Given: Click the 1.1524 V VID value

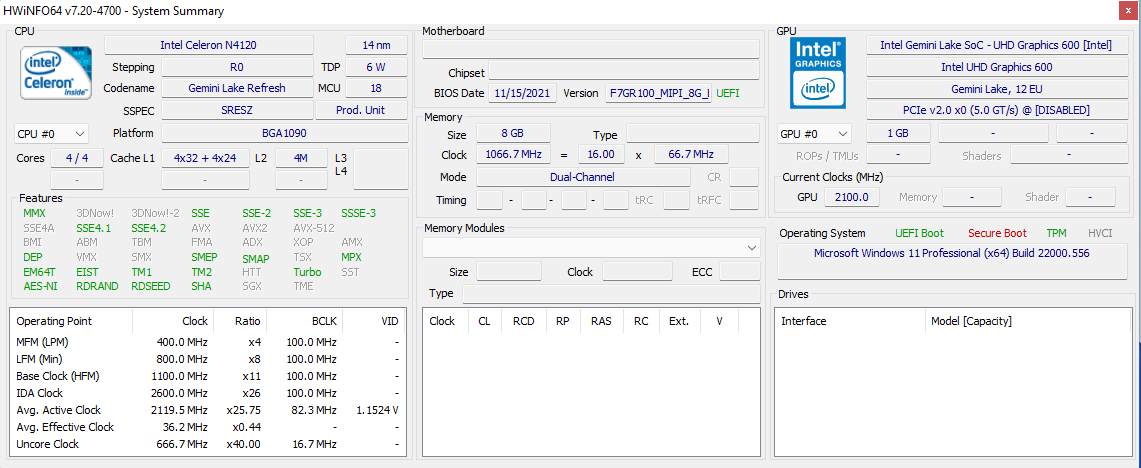Looking at the screenshot, I should [x=378, y=410].
